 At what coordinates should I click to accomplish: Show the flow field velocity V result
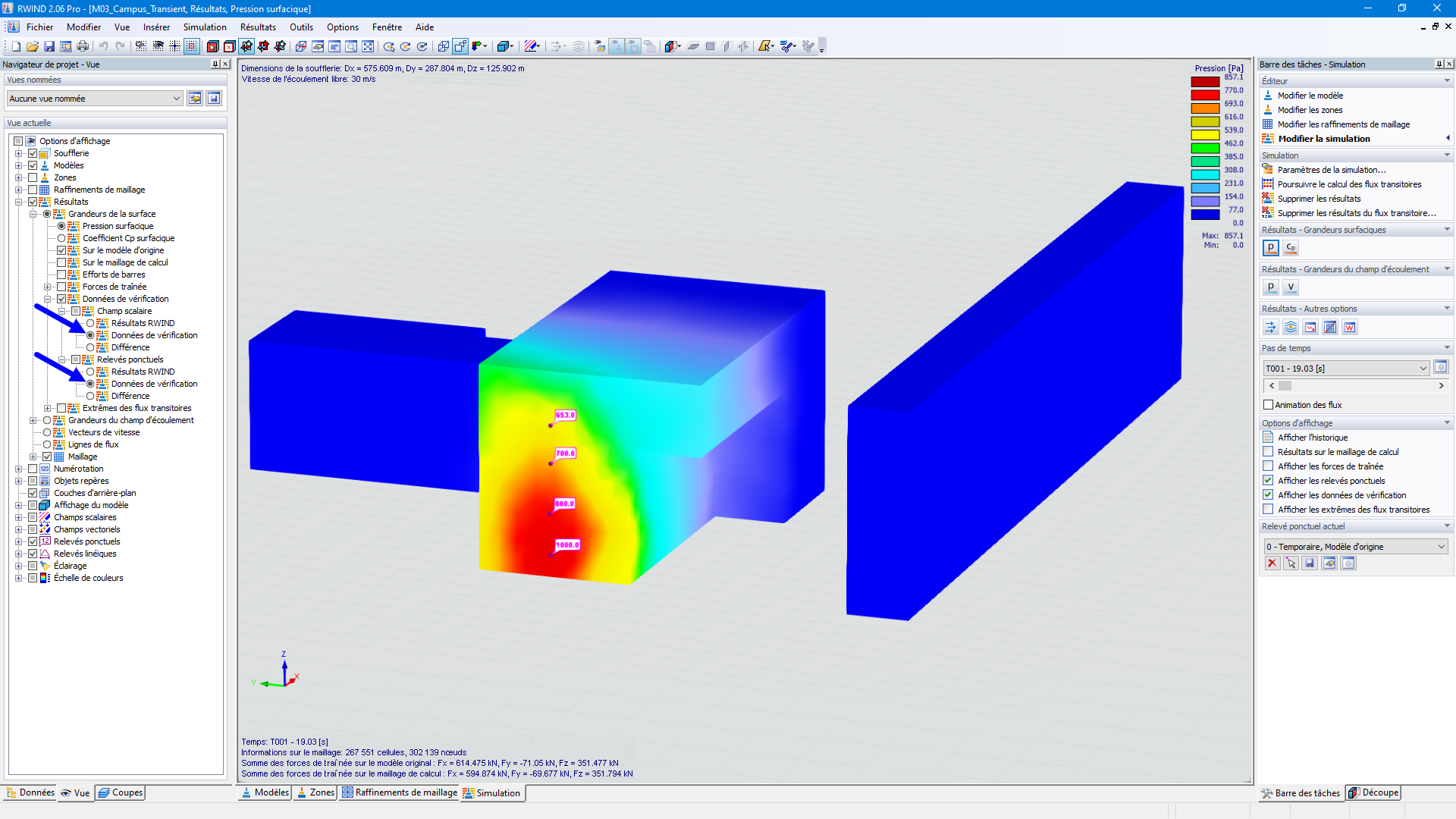pos(1291,287)
